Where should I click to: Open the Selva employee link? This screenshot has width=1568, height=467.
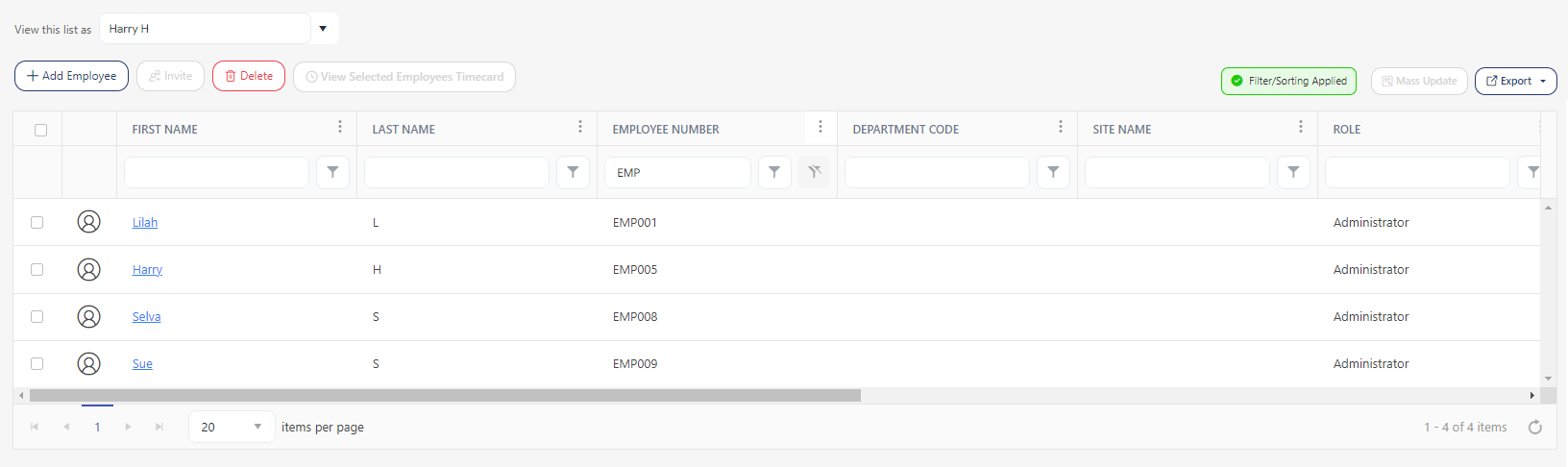146,317
